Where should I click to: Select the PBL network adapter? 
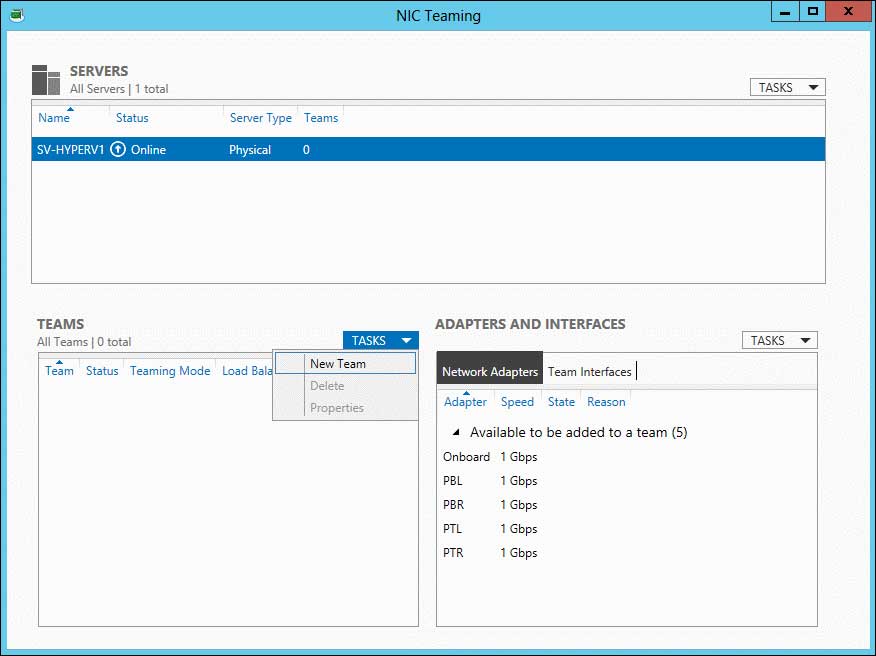pyautogui.click(x=453, y=481)
